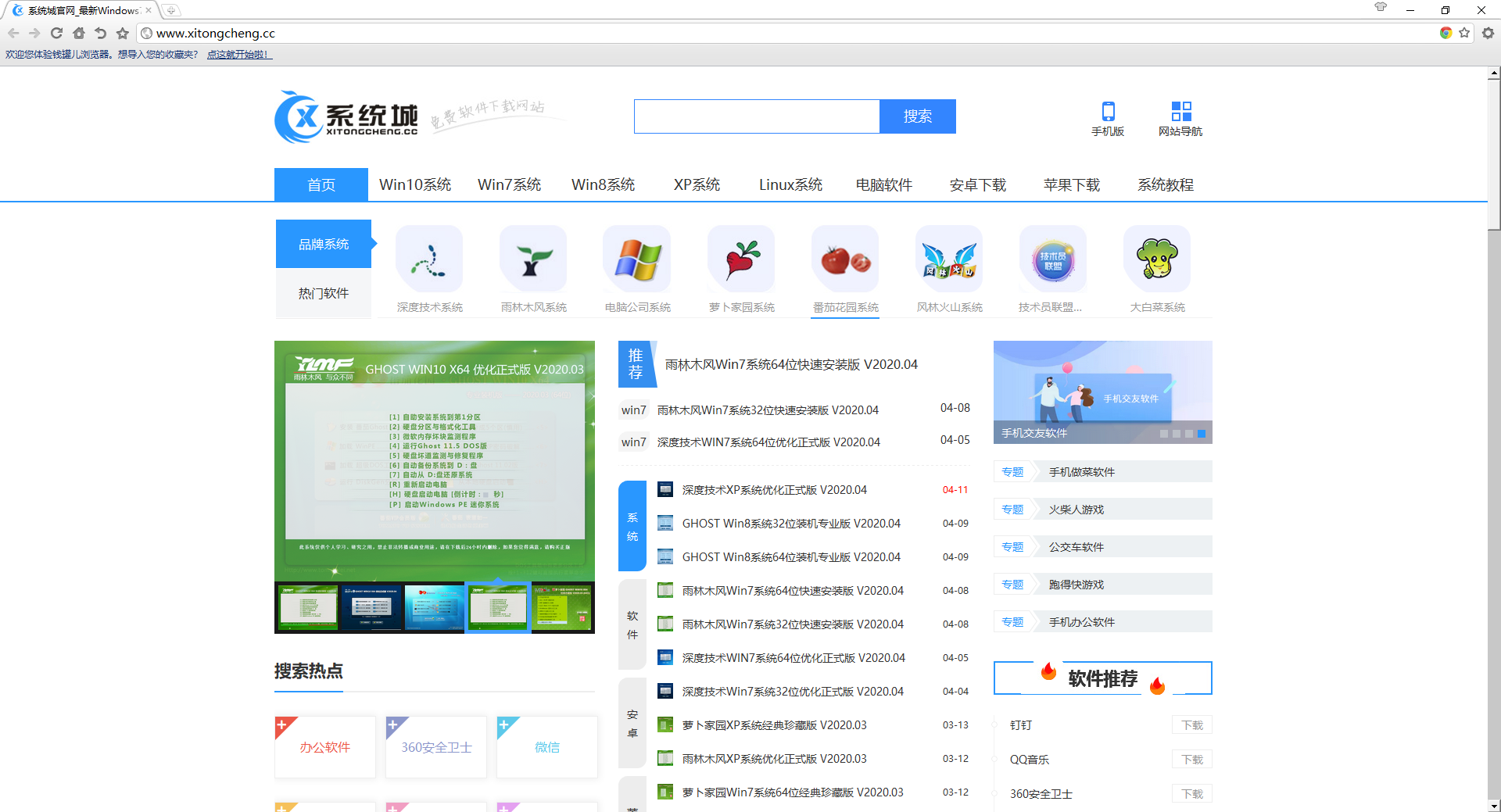This screenshot has width=1501, height=812.
Task: Click inside the site search box
Action: coord(757,116)
